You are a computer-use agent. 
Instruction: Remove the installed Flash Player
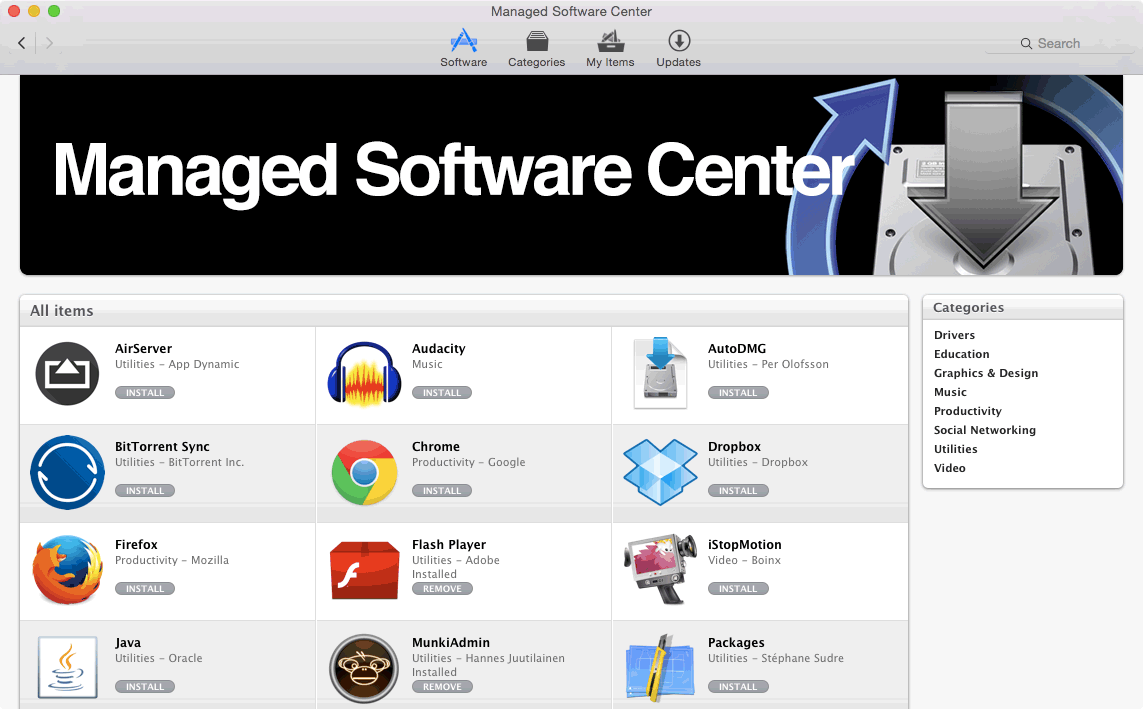coord(442,589)
